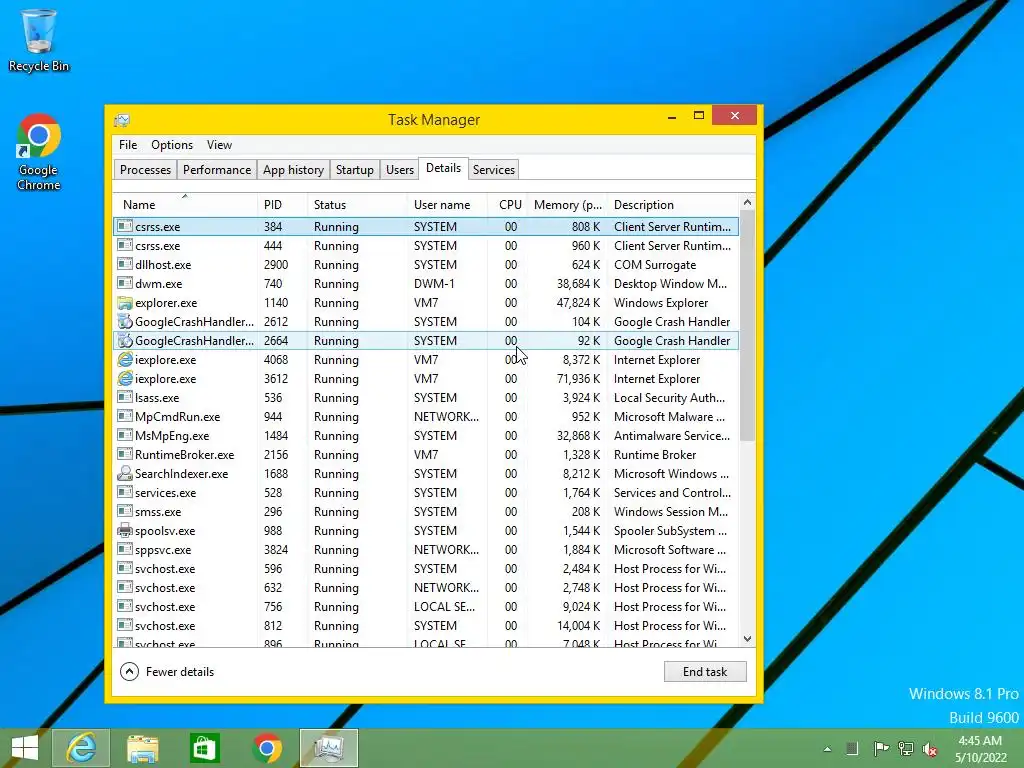Open Internet Explorer from the taskbar
The image size is (1024, 768).
[81, 748]
